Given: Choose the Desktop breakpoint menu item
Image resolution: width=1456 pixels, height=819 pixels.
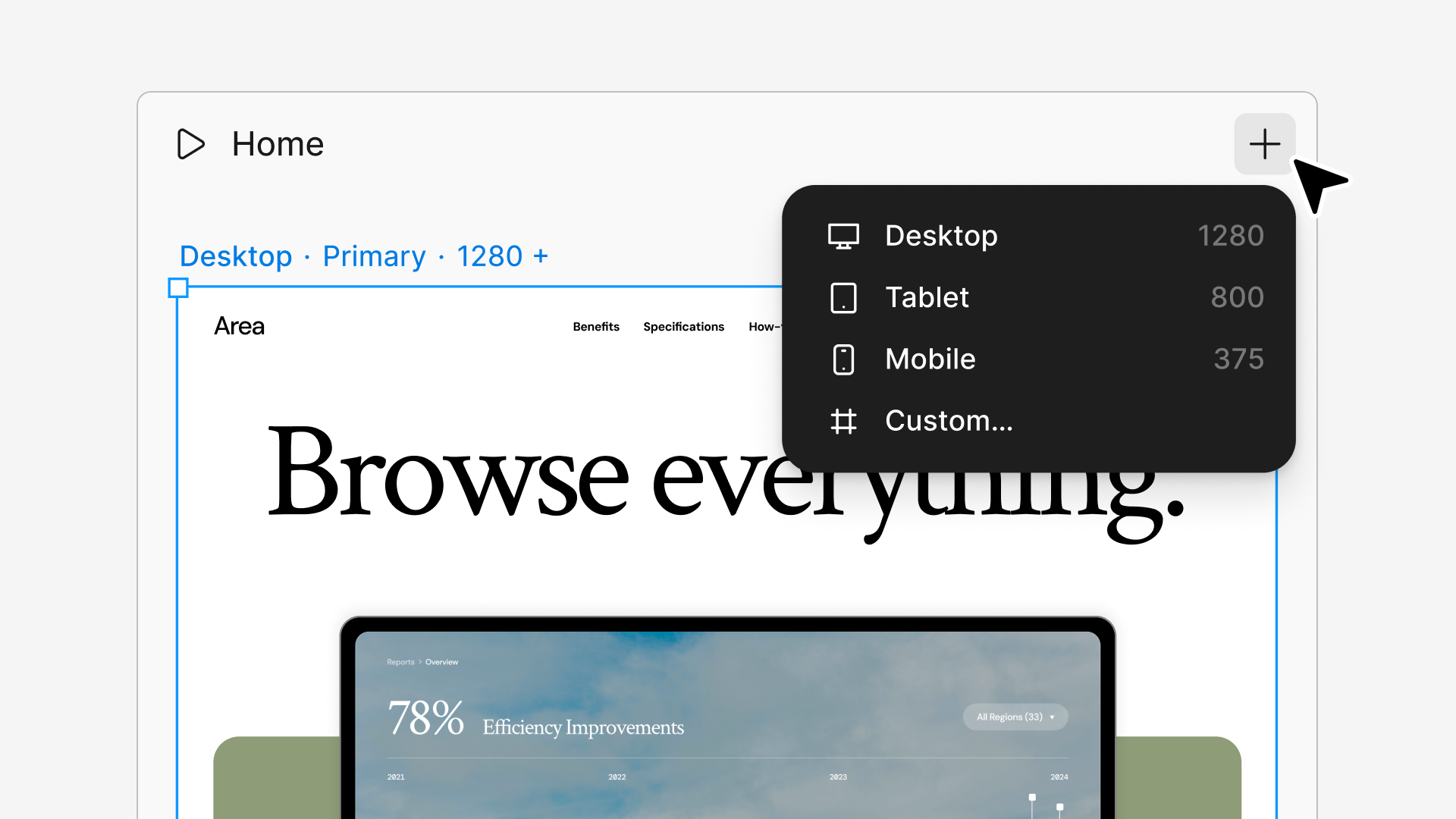Looking at the screenshot, I should click(x=1038, y=236).
